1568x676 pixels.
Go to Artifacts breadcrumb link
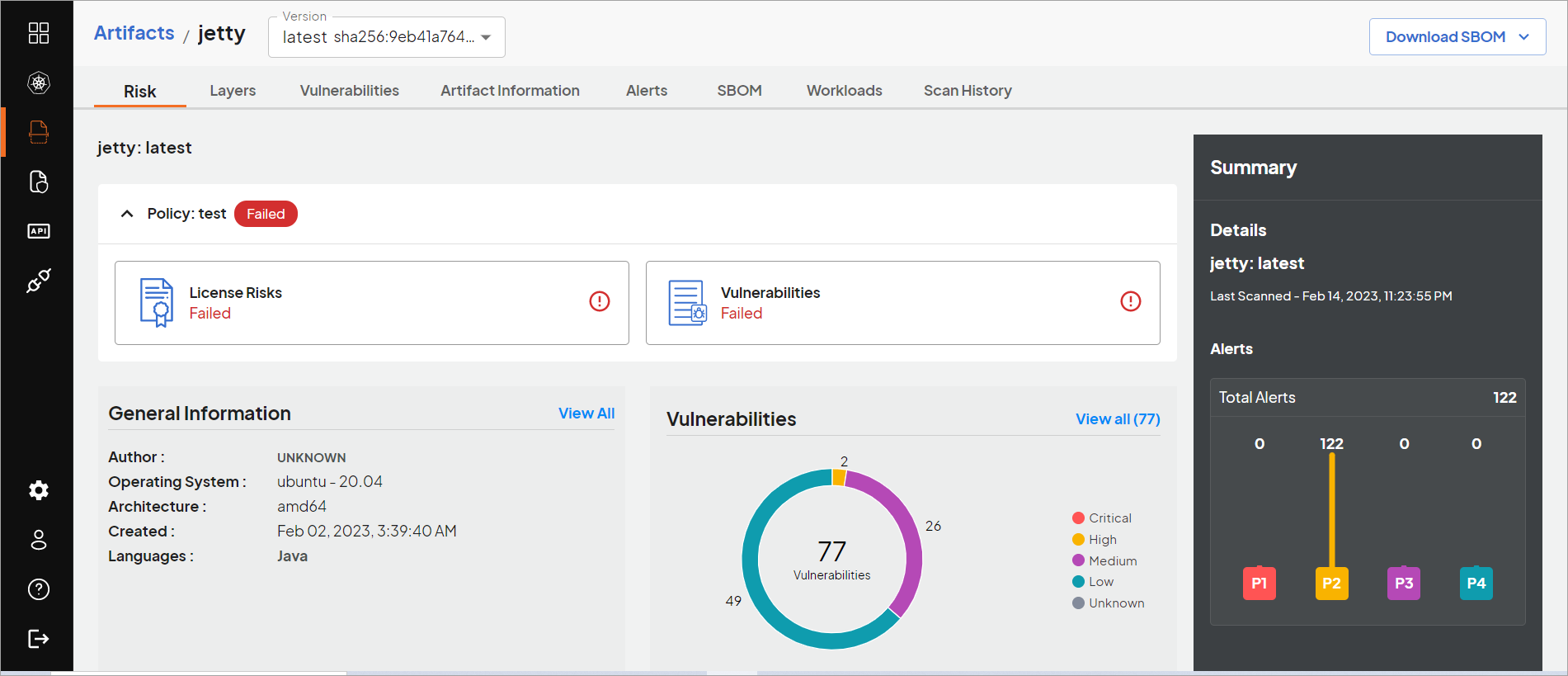pyautogui.click(x=134, y=33)
